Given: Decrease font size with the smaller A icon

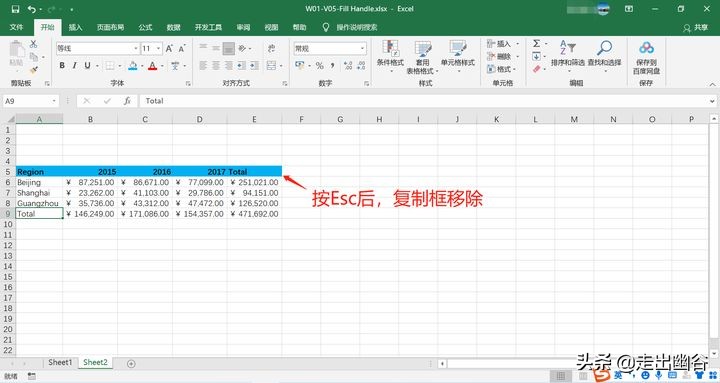Looking at the screenshot, I should click(182, 48).
